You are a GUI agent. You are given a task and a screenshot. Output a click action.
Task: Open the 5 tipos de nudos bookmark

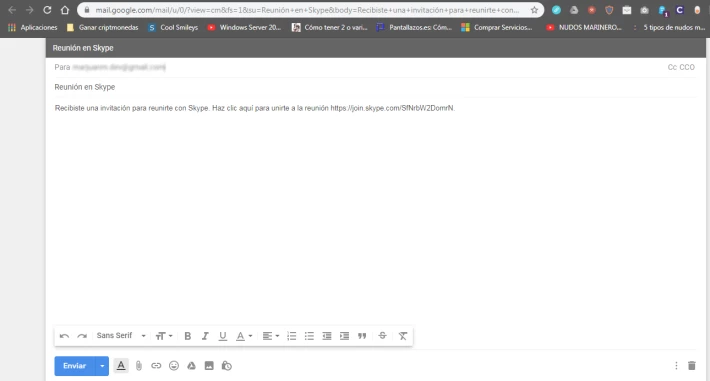[668, 28]
